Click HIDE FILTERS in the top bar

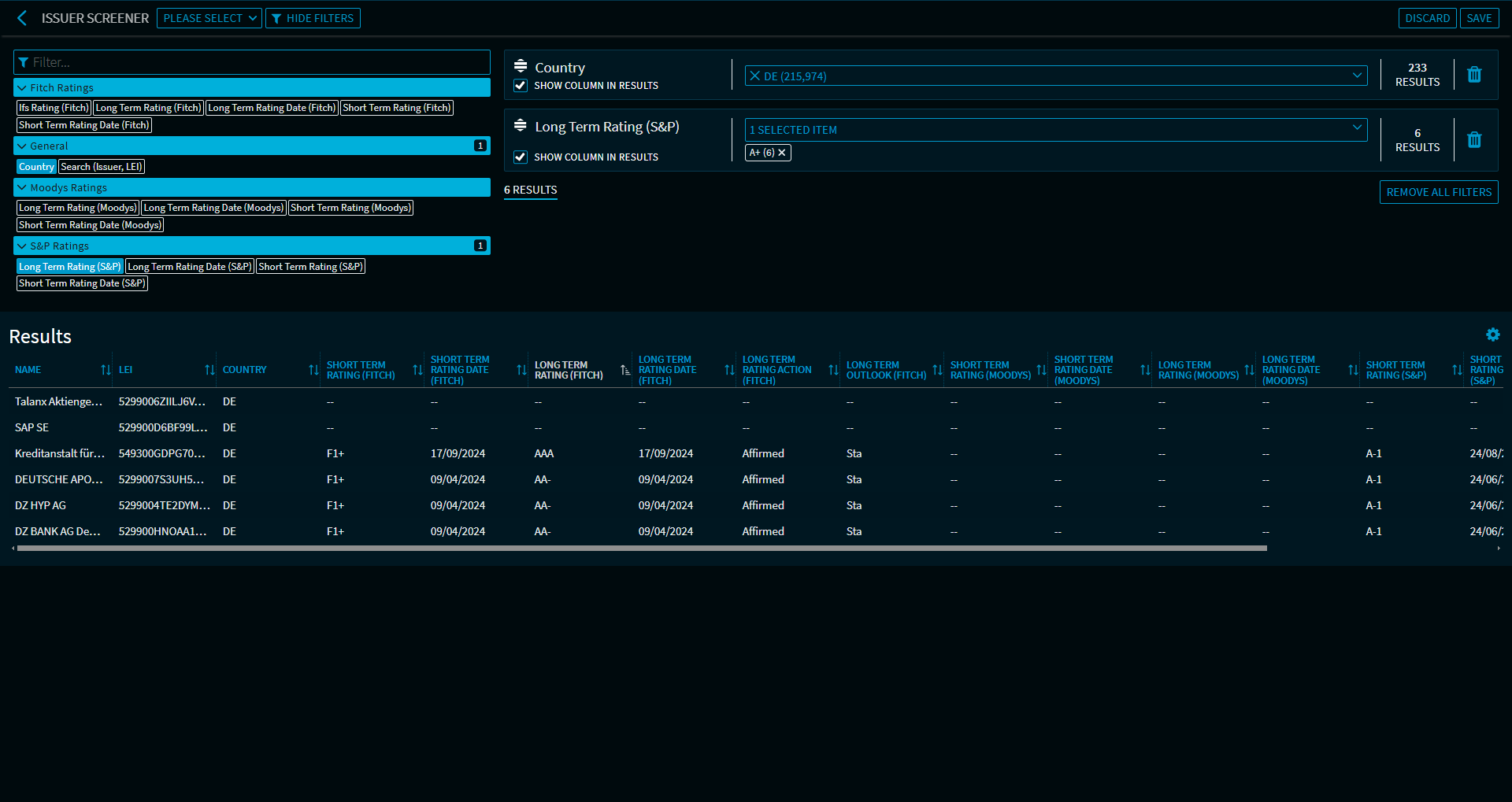pyautogui.click(x=313, y=17)
